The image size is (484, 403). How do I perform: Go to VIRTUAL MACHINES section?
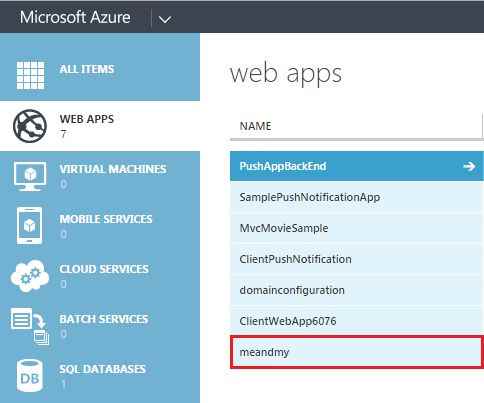click(x=113, y=169)
